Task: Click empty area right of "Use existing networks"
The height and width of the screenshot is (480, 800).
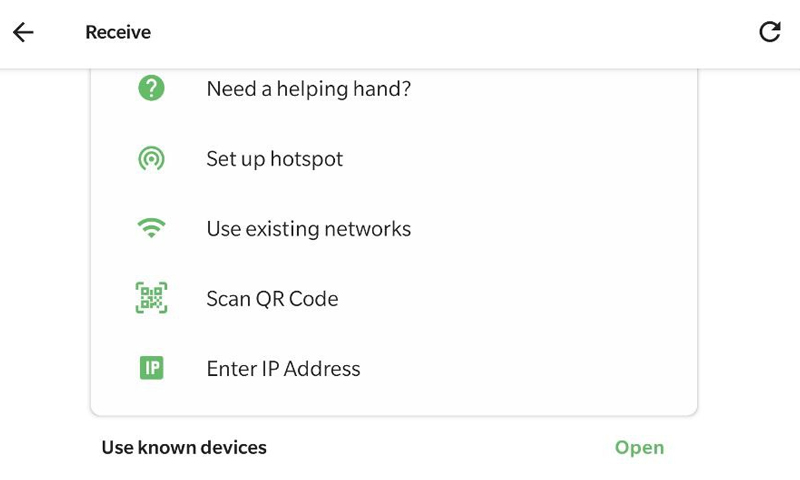Action: [x=550, y=229]
